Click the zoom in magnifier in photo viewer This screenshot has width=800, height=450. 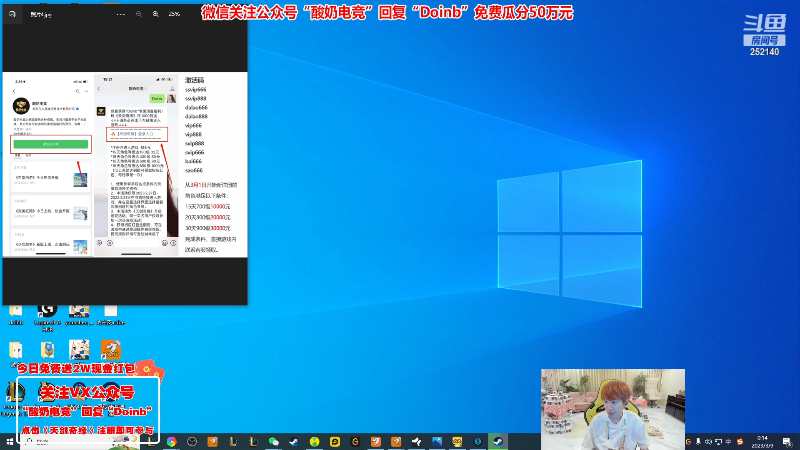click(x=156, y=14)
